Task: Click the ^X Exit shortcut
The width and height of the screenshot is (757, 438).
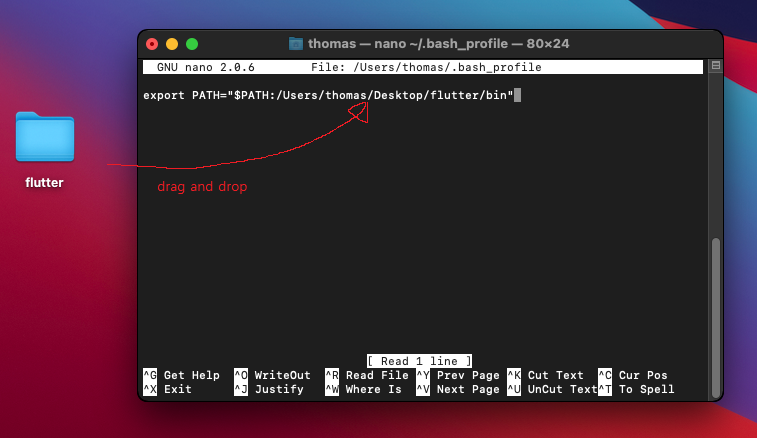Action: [168, 389]
